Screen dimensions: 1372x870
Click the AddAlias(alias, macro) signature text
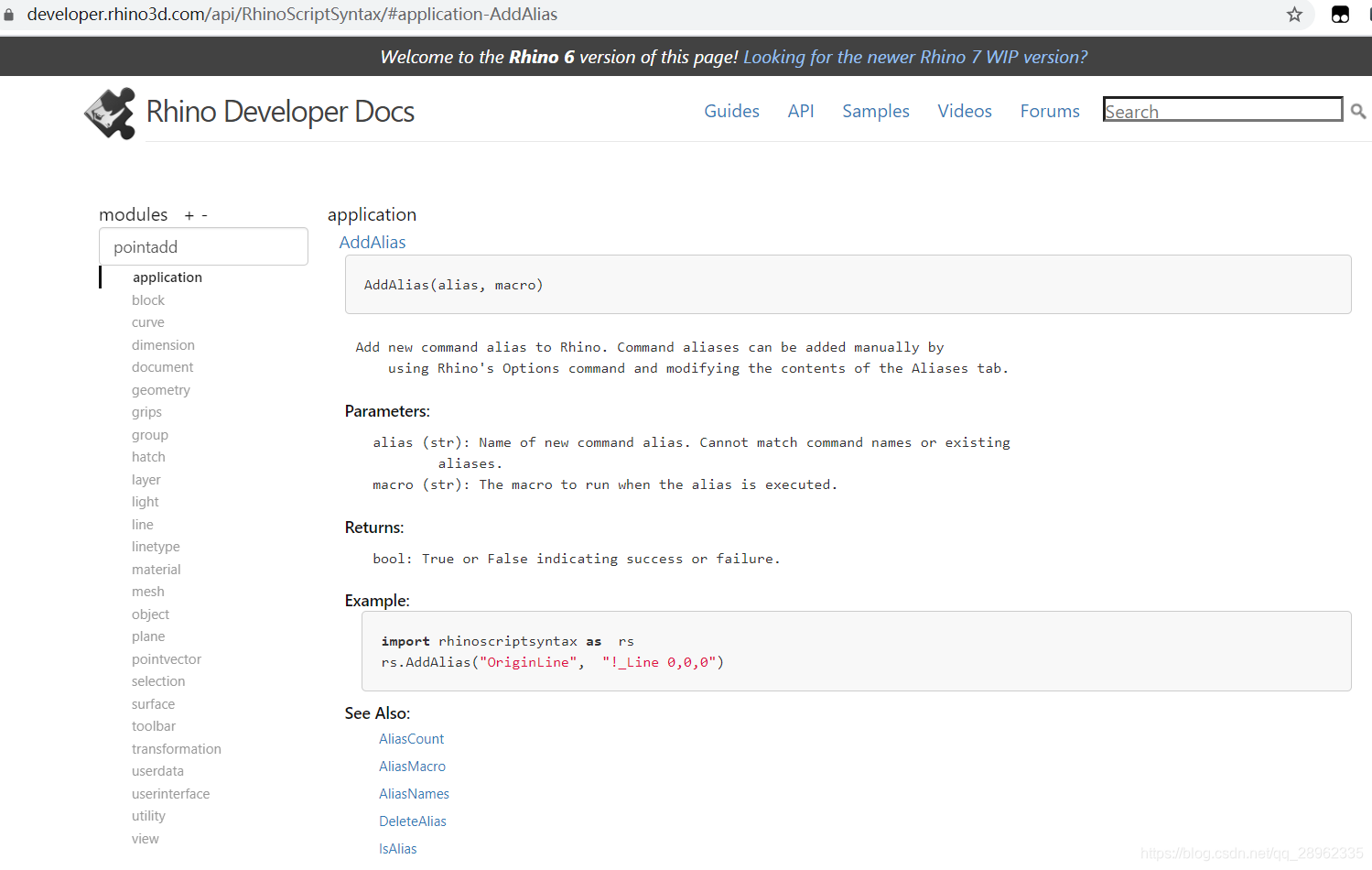pos(453,285)
